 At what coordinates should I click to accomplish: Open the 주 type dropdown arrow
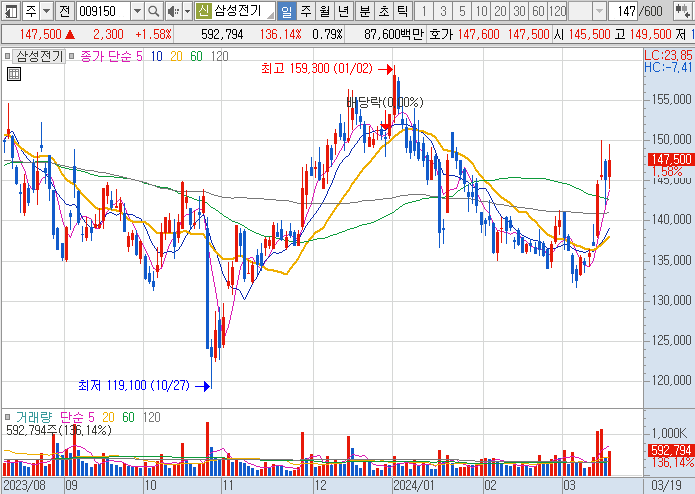(47, 11)
